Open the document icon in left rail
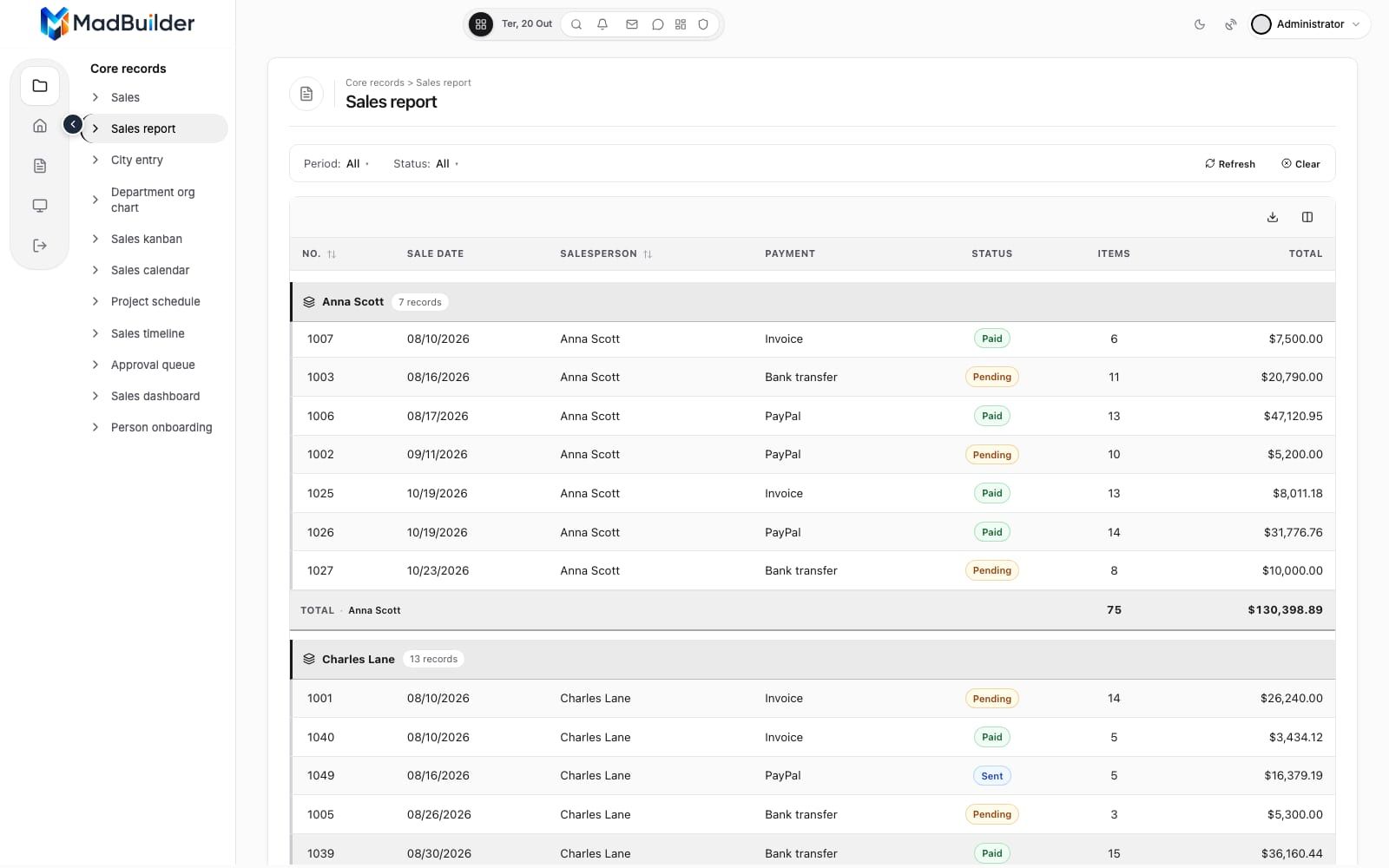 pyautogui.click(x=40, y=166)
